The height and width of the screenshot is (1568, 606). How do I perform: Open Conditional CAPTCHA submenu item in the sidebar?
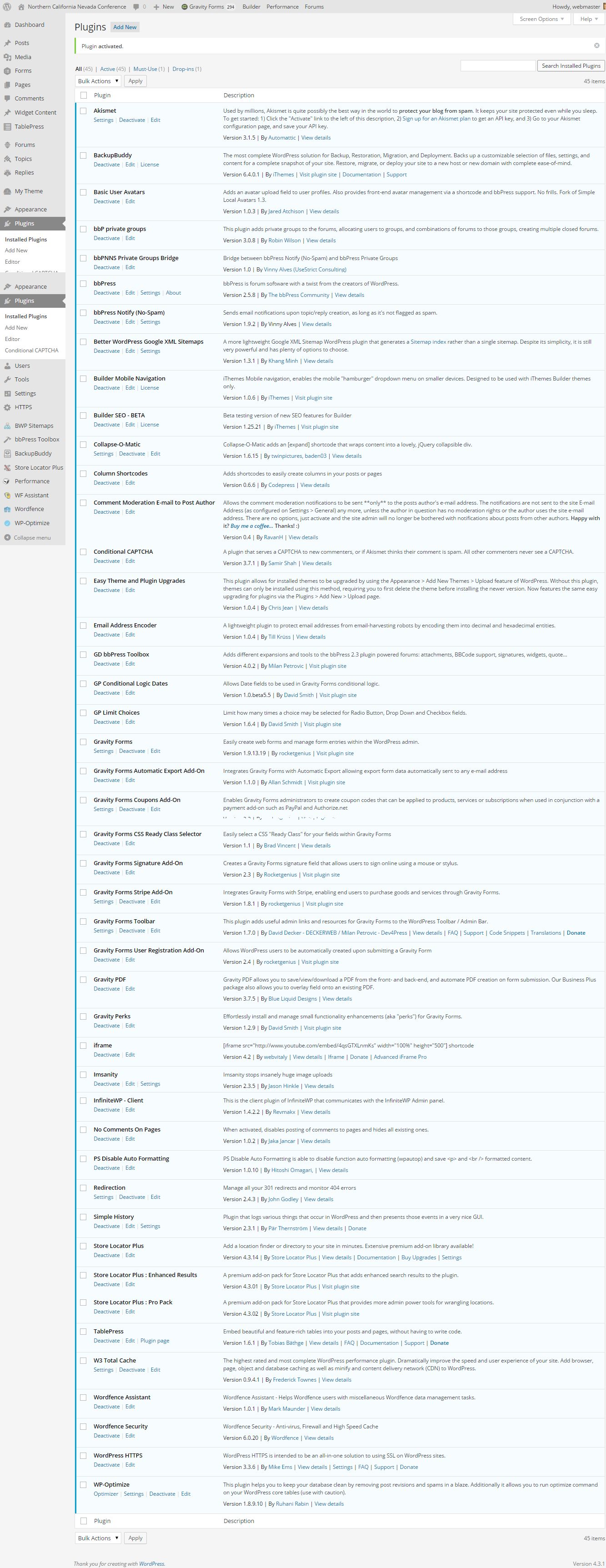tap(32, 351)
